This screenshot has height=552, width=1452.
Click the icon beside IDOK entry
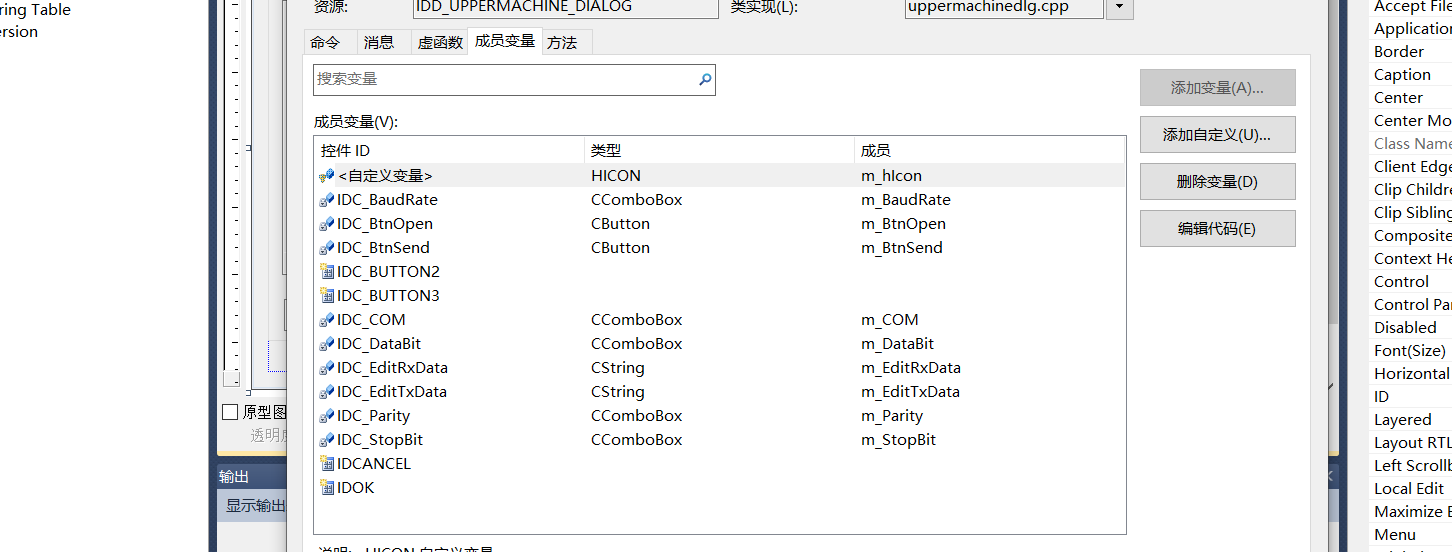coord(326,488)
